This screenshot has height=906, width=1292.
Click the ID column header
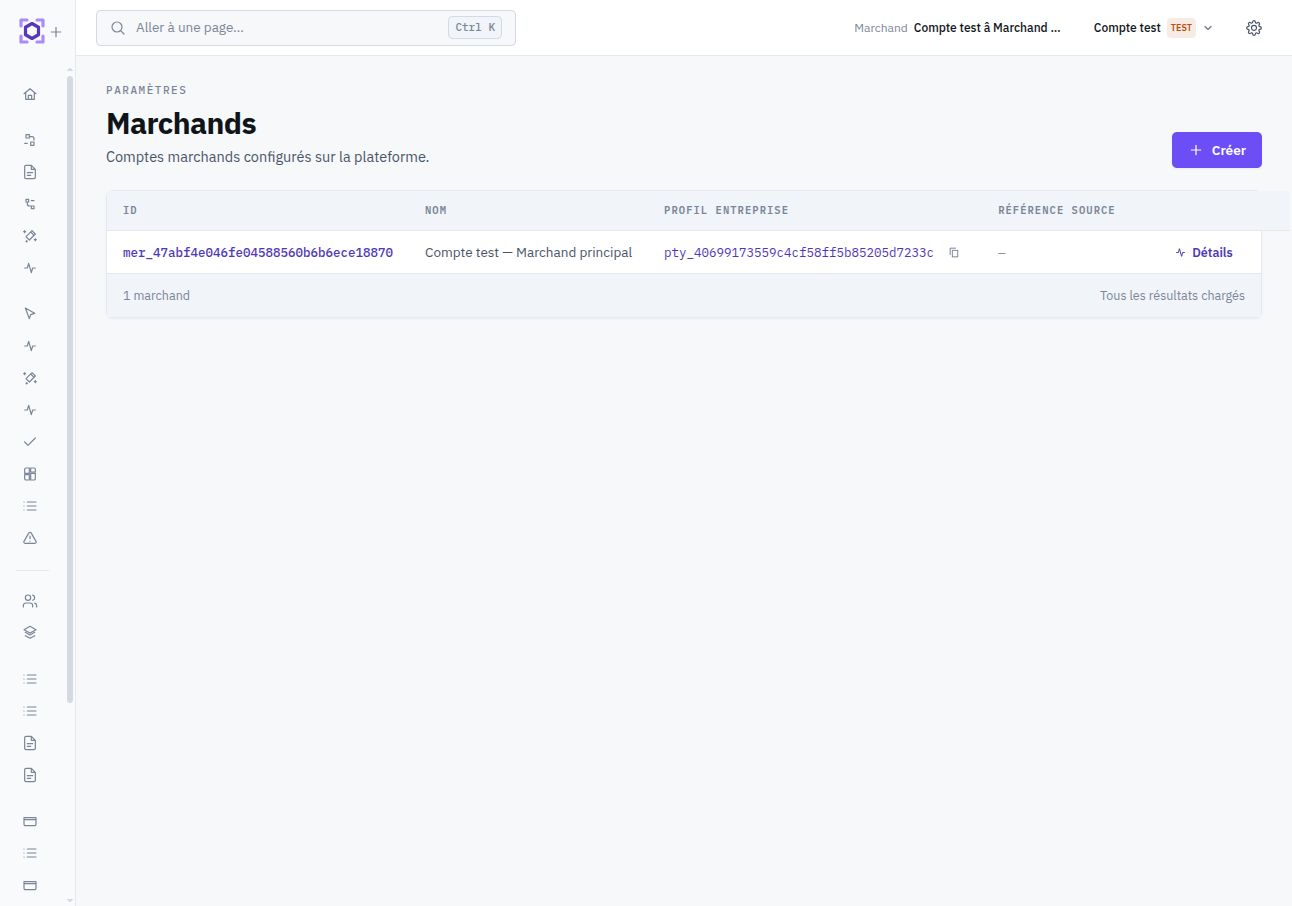pos(130,210)
